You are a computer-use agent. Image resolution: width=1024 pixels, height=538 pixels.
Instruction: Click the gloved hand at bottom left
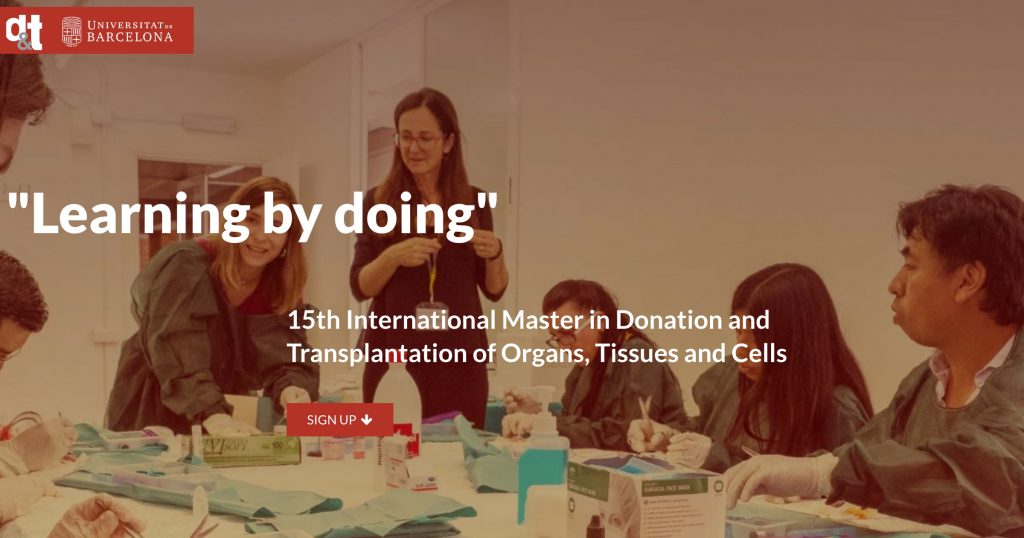(x=97, y=517)
